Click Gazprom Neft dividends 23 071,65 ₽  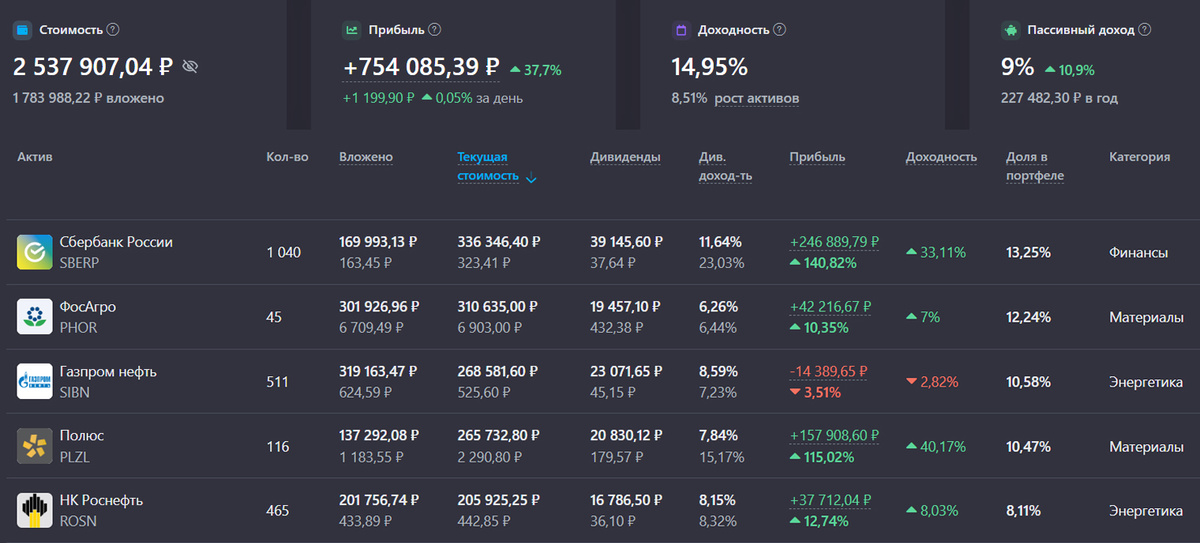(x=626, y=371)
